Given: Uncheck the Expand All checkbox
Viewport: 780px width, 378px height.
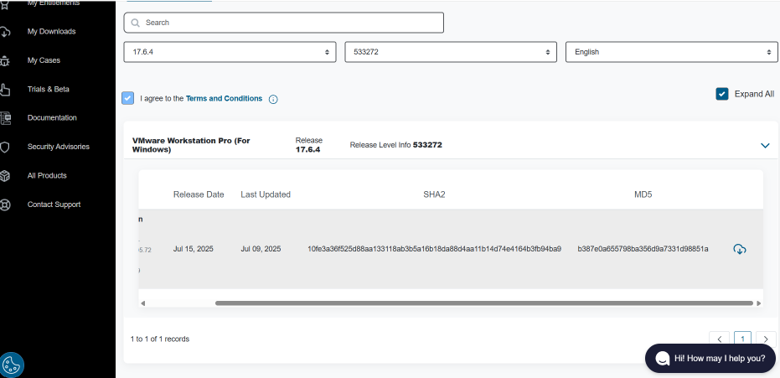Looking at the screenshot, I should coord(722,94).
